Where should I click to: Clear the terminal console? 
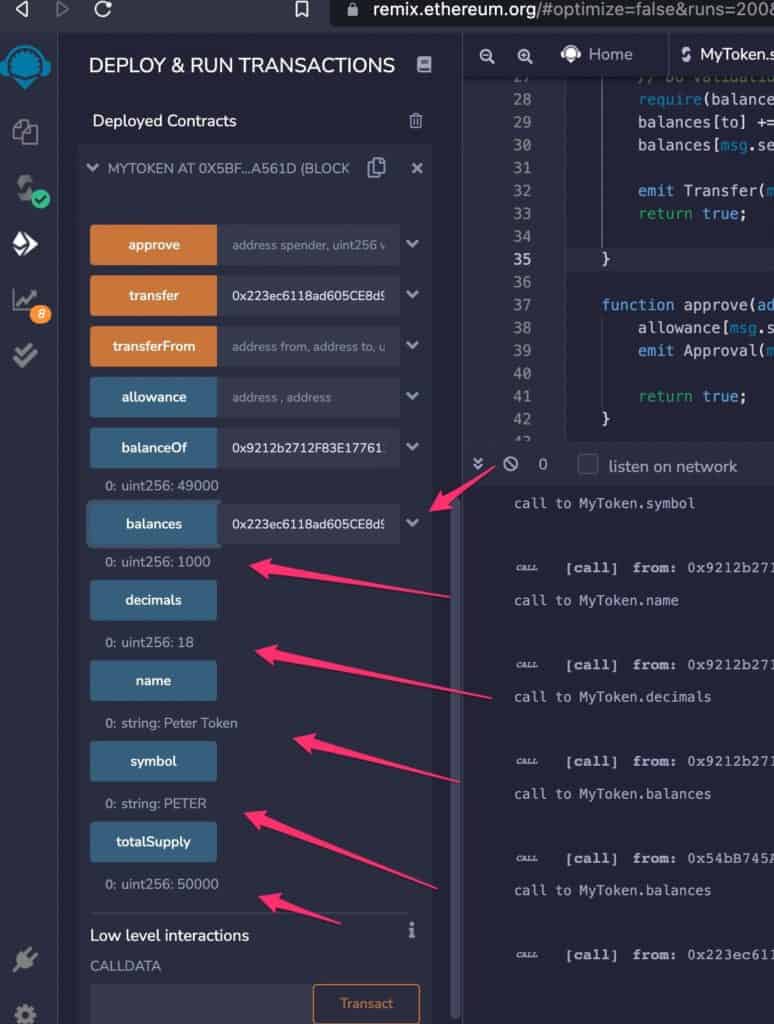point(511,464)
